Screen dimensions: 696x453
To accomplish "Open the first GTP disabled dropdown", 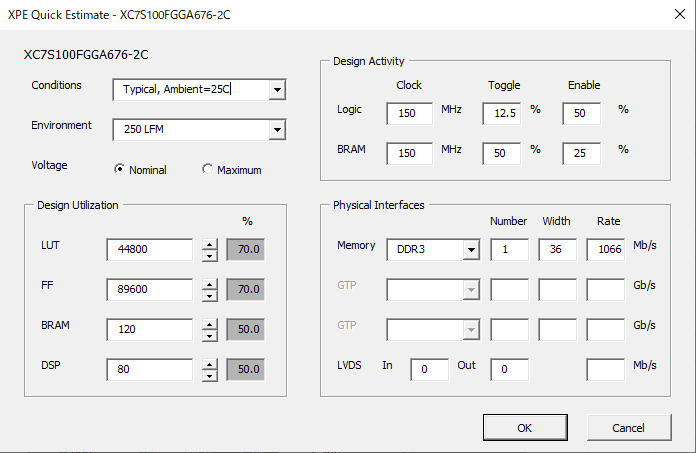I will tap(471, 290).
